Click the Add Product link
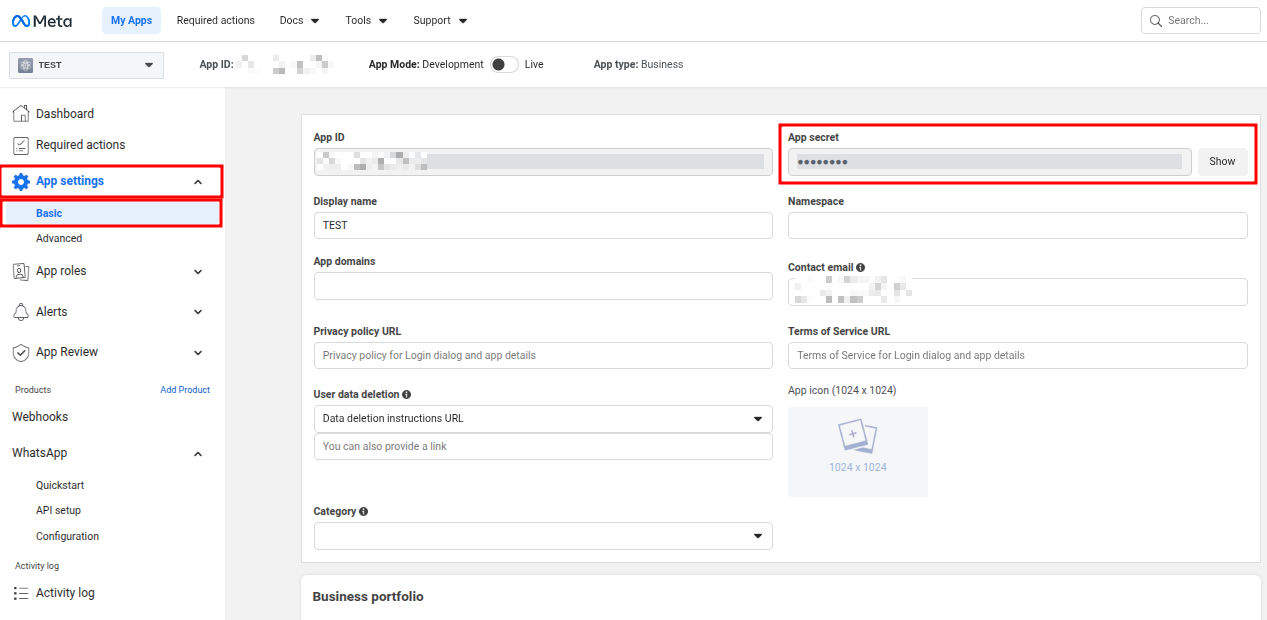Screen dimensions: 1267x620 pyautogui.click(x=185, y=390)
